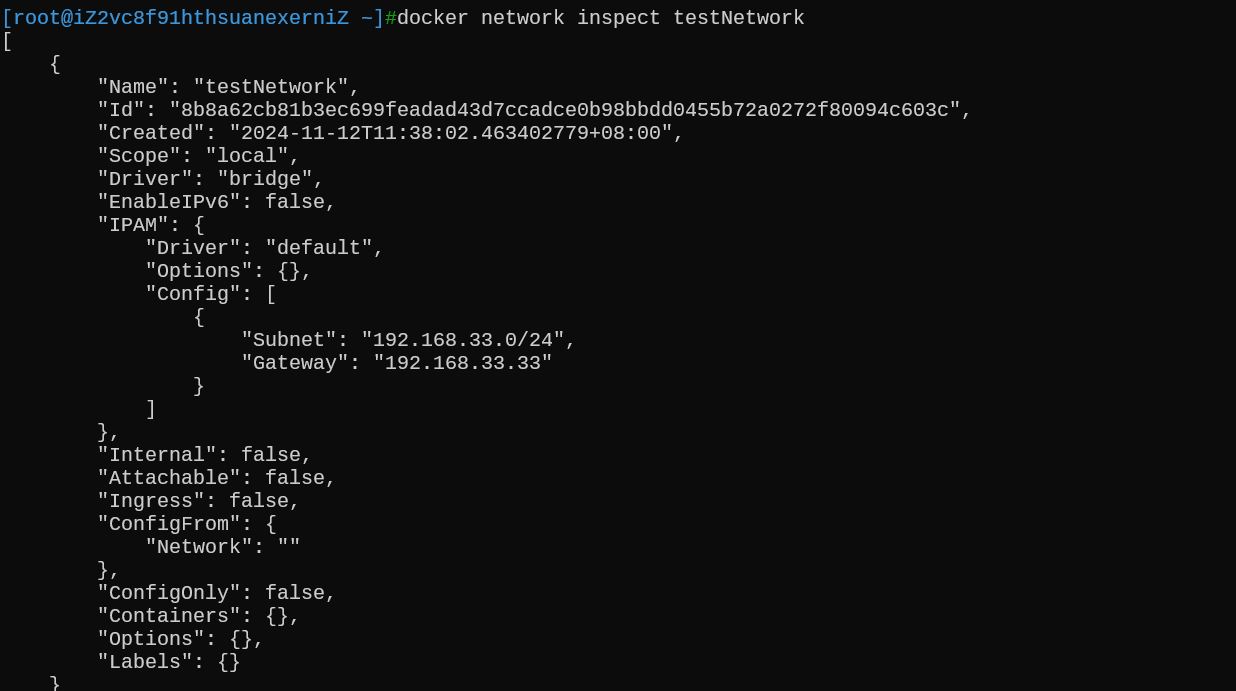Screen dimensions: 1236x691
Task: Click the "Attachable": false line
Action: [x=216, y=478]
